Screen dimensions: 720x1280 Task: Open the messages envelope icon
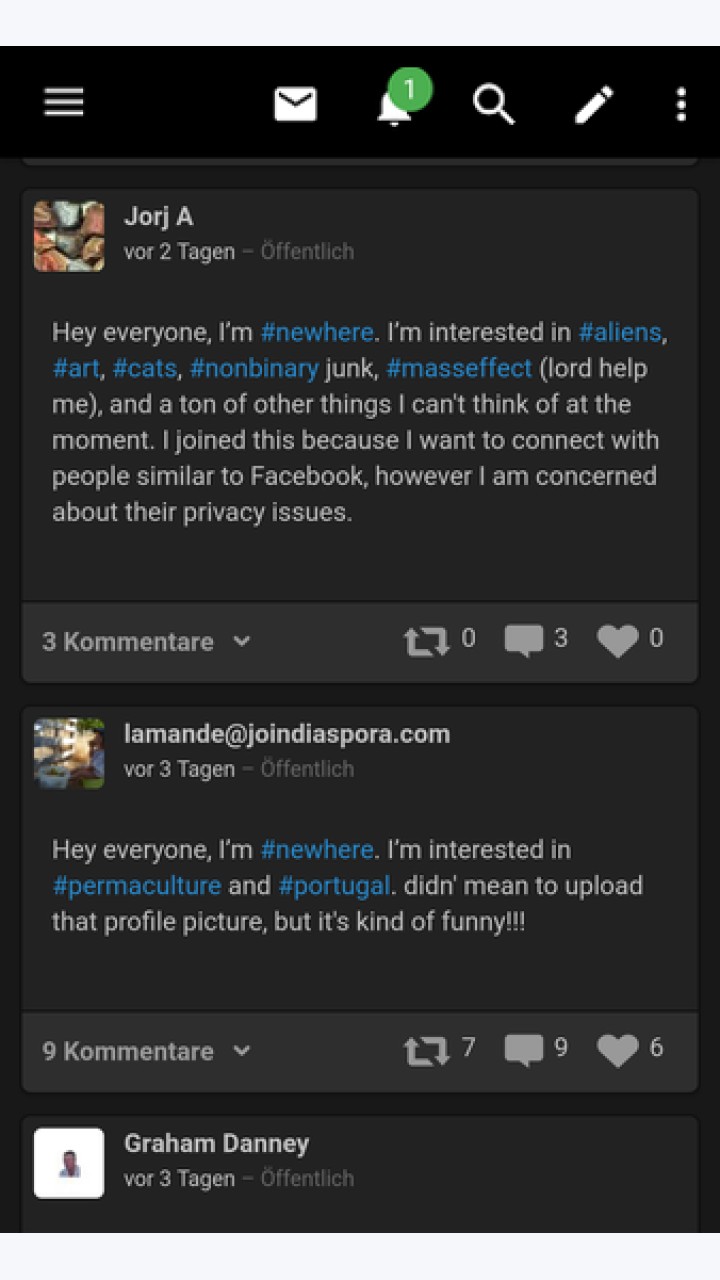tap(295, 104)
